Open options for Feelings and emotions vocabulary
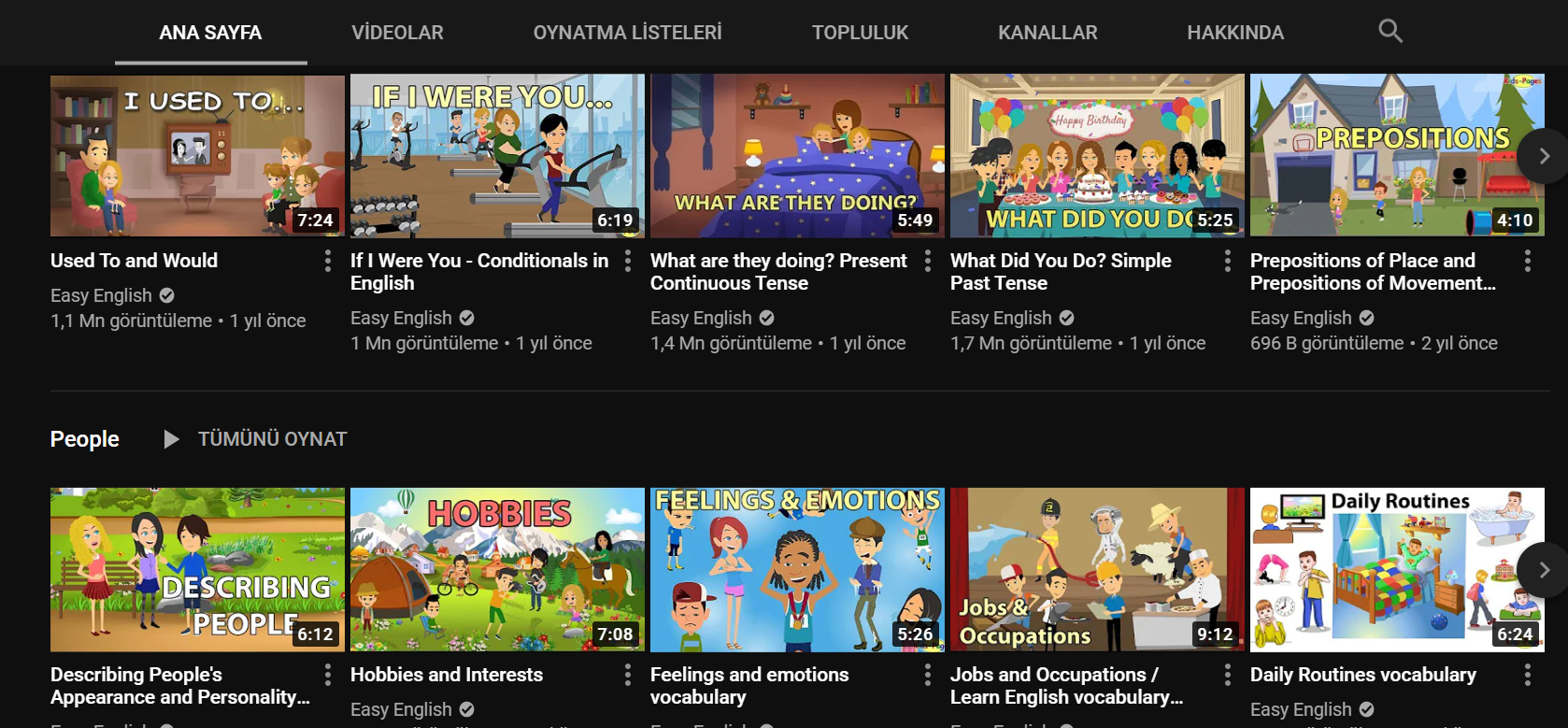 tap(927, 675)
